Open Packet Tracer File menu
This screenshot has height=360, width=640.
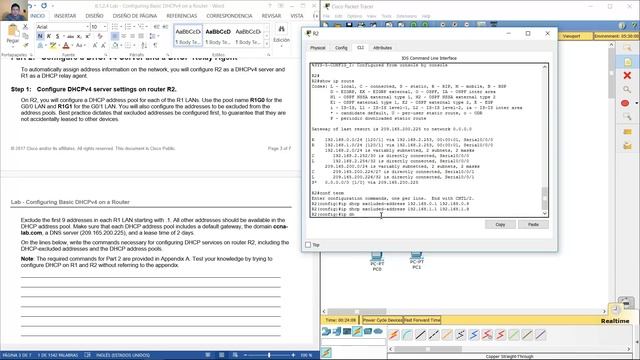[x=326, y=16]
